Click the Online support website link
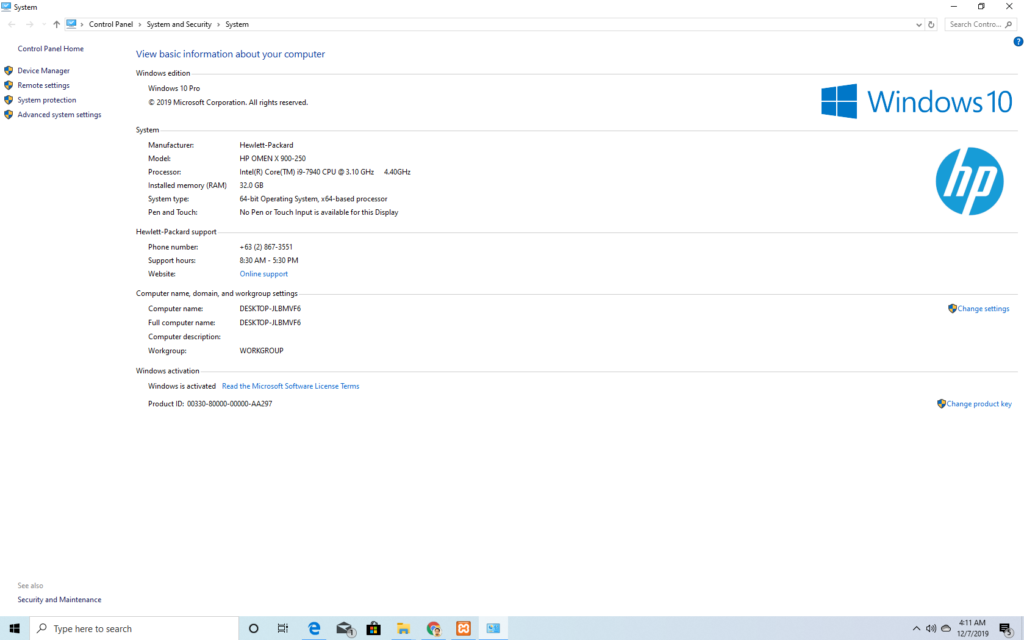 [x=263, y=274]
